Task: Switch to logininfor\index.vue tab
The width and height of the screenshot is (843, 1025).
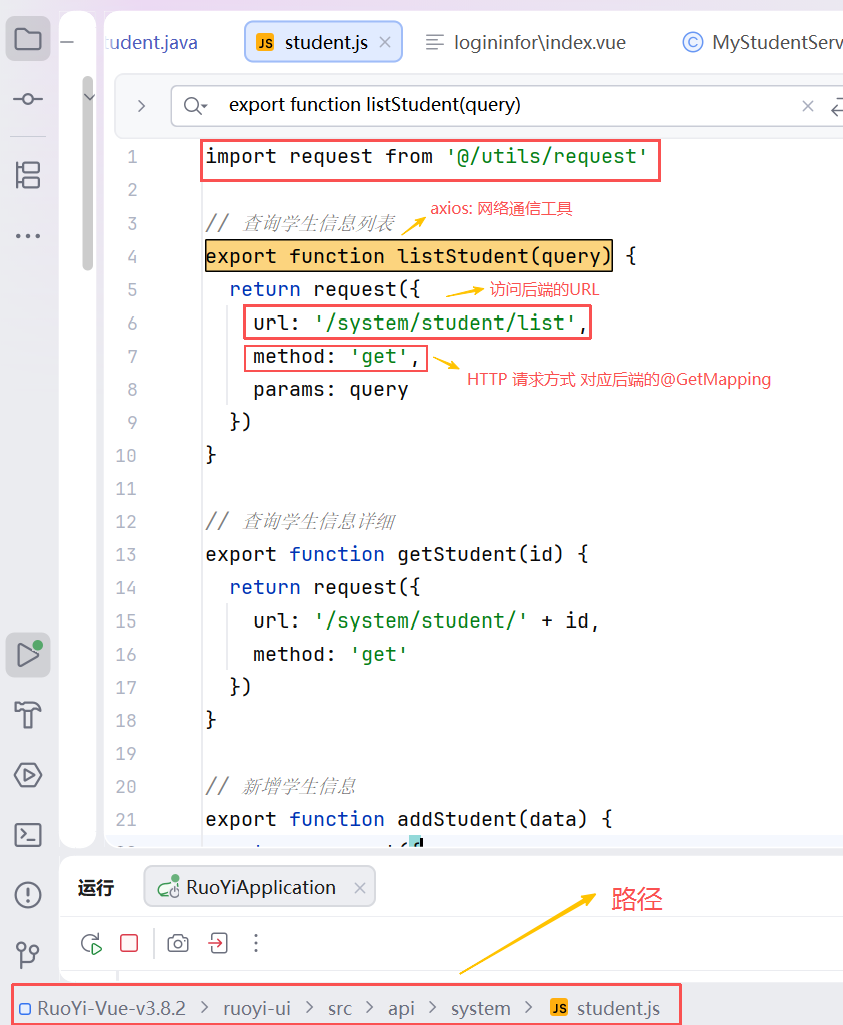Action: point(525,42)
